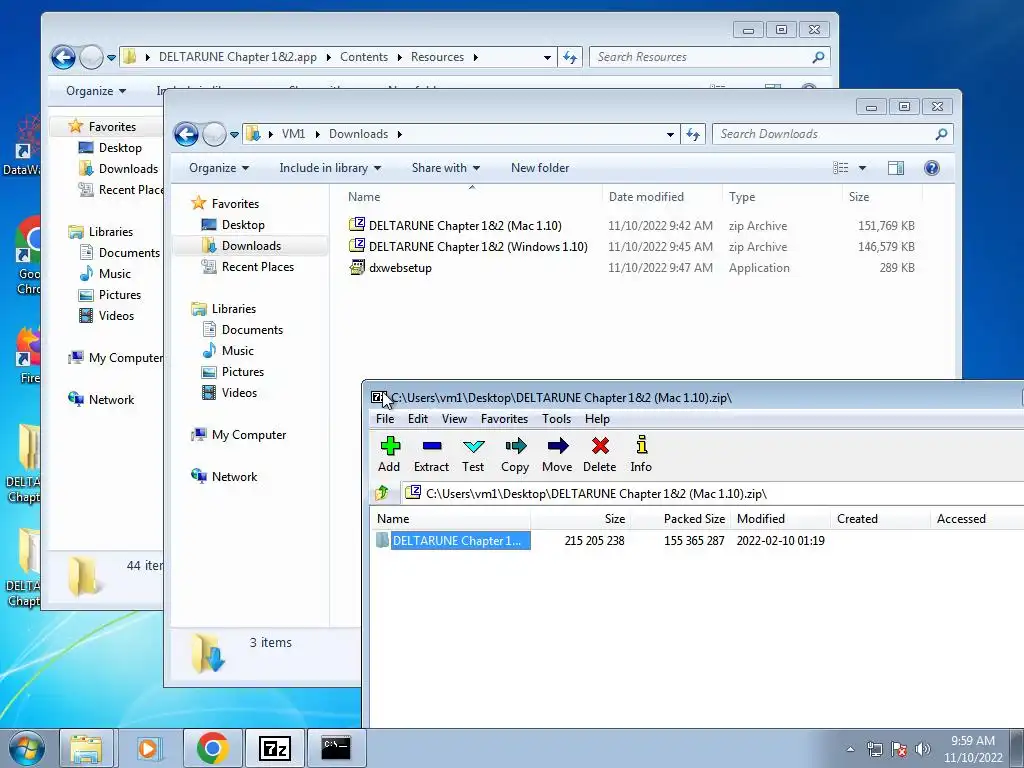Image resolution: width=1024 pixels, height=768 pixels.
Task: Open the Tools menu in 7-Zip
Action: click(x=556, y=419)
